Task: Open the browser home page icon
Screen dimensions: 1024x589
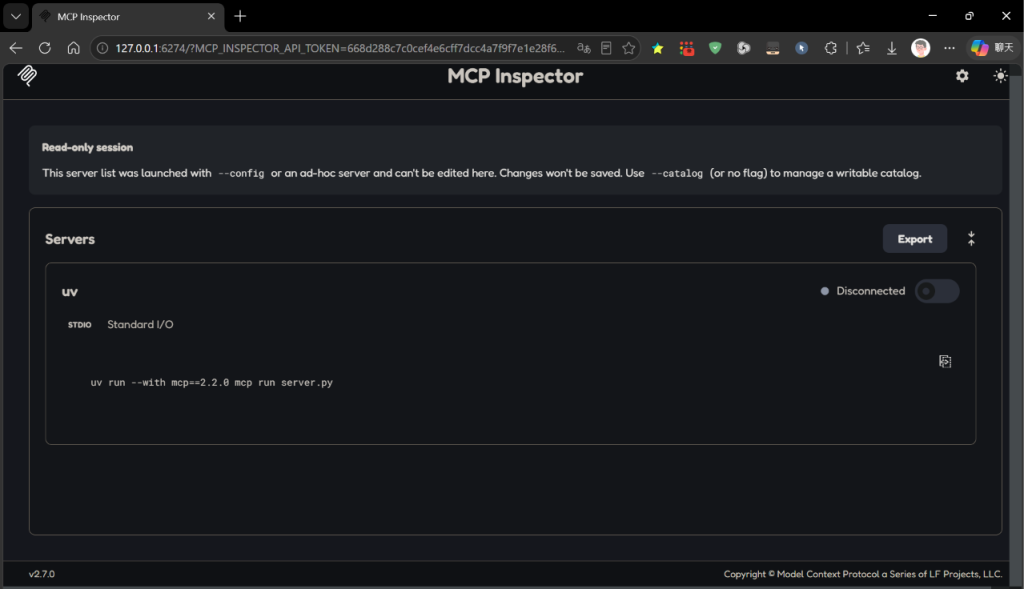Action: click(73, 48)
